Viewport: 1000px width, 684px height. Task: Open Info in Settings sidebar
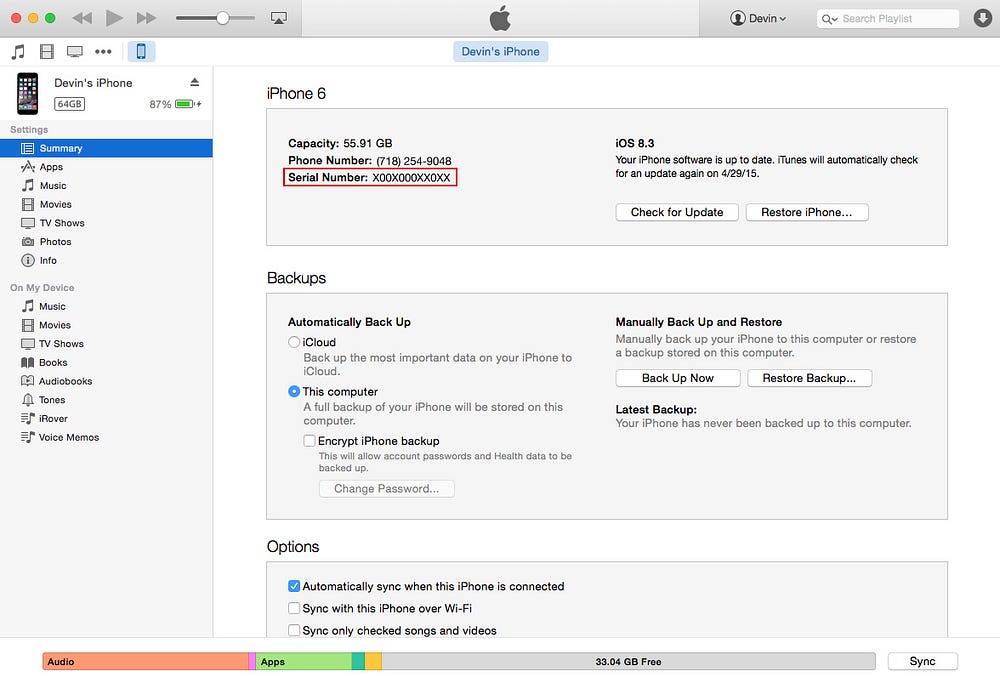coord(106,261)
